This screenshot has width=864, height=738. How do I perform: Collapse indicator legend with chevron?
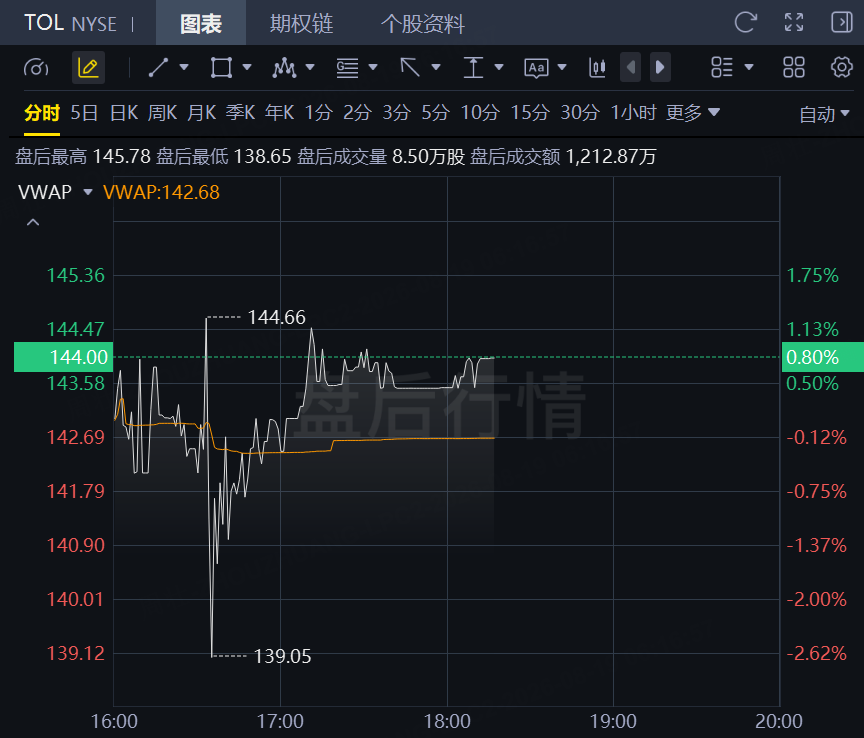tap(33, 222)
